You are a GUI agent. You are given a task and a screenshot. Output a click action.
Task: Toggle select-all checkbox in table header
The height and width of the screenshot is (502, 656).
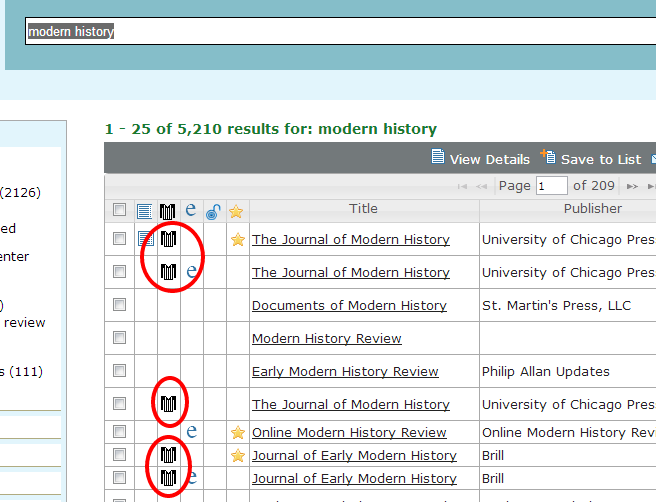tap(119, 210)
